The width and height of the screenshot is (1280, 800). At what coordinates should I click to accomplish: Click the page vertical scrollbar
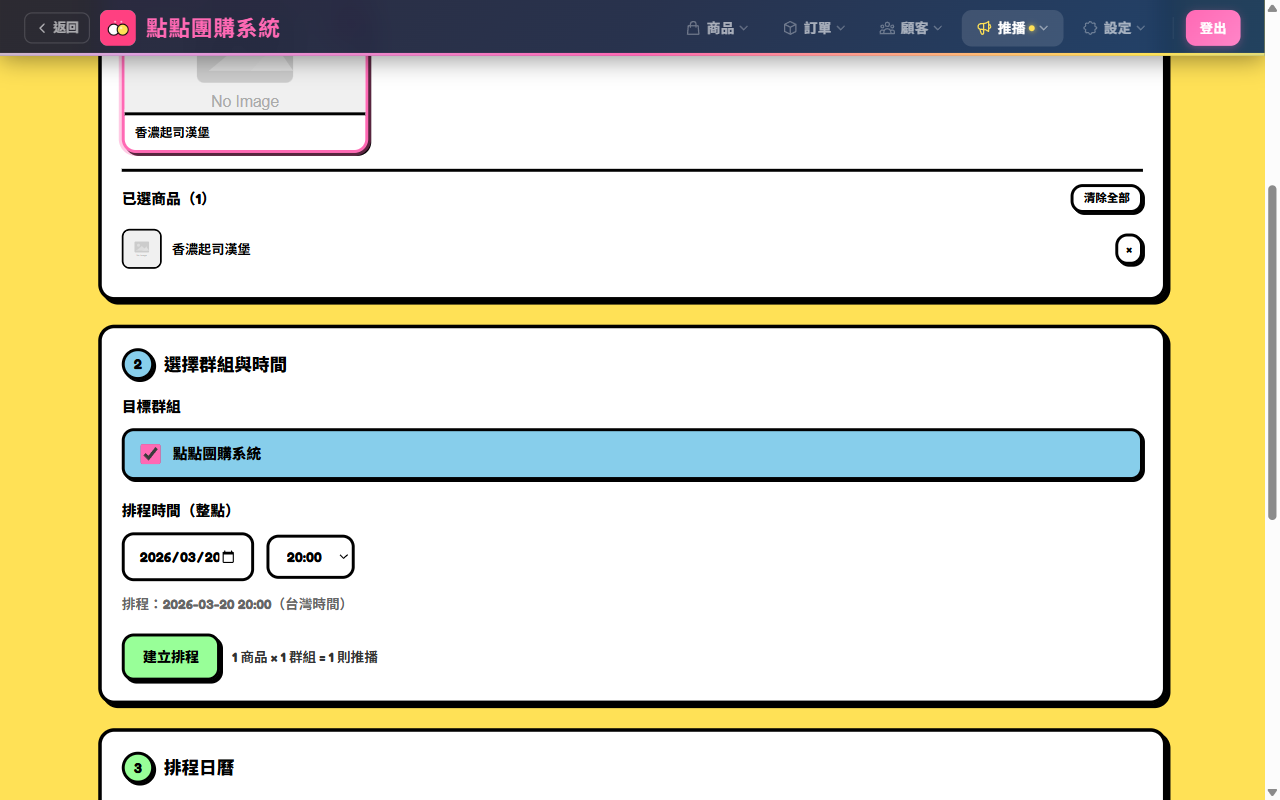(1272, 350)
